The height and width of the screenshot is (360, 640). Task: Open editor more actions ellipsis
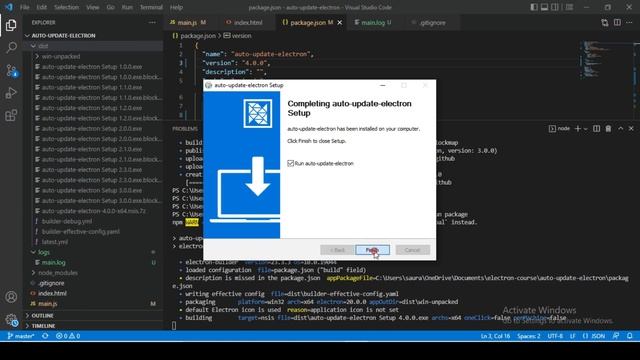pyautogui.click(x=629, y=22)
